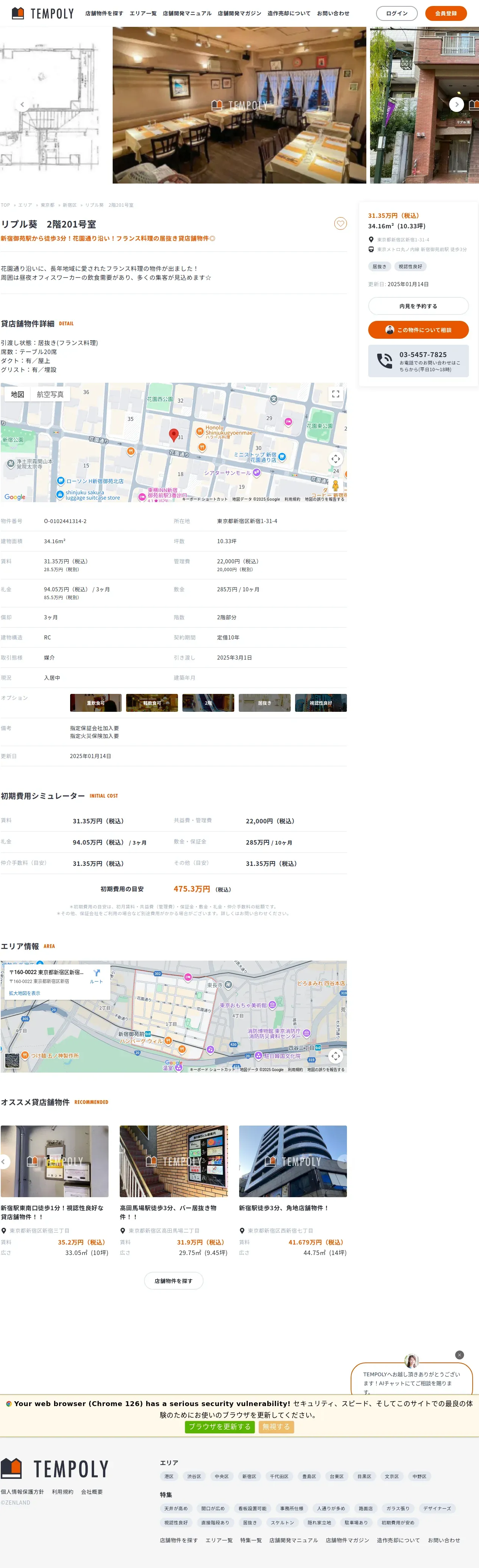Click この物件について相談 orange button
The image size is (479, 1568).
(x=418, y=330)
